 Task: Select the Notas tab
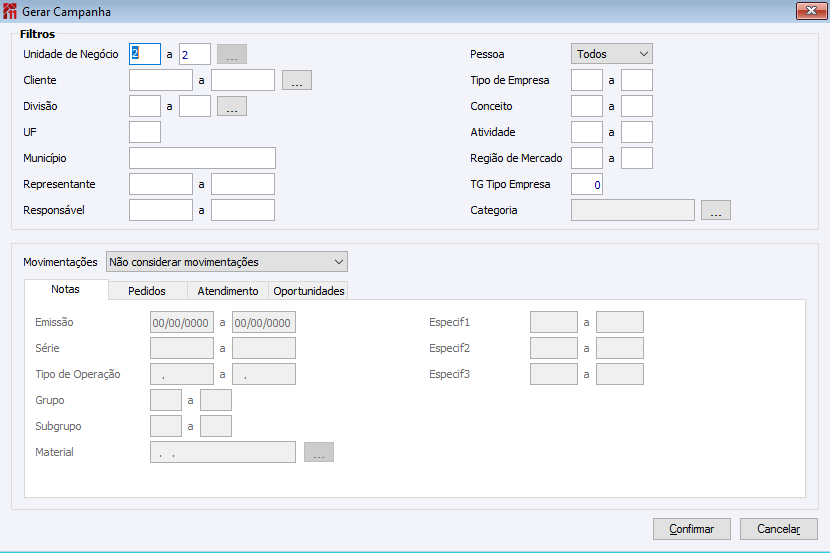pos(65,290)
